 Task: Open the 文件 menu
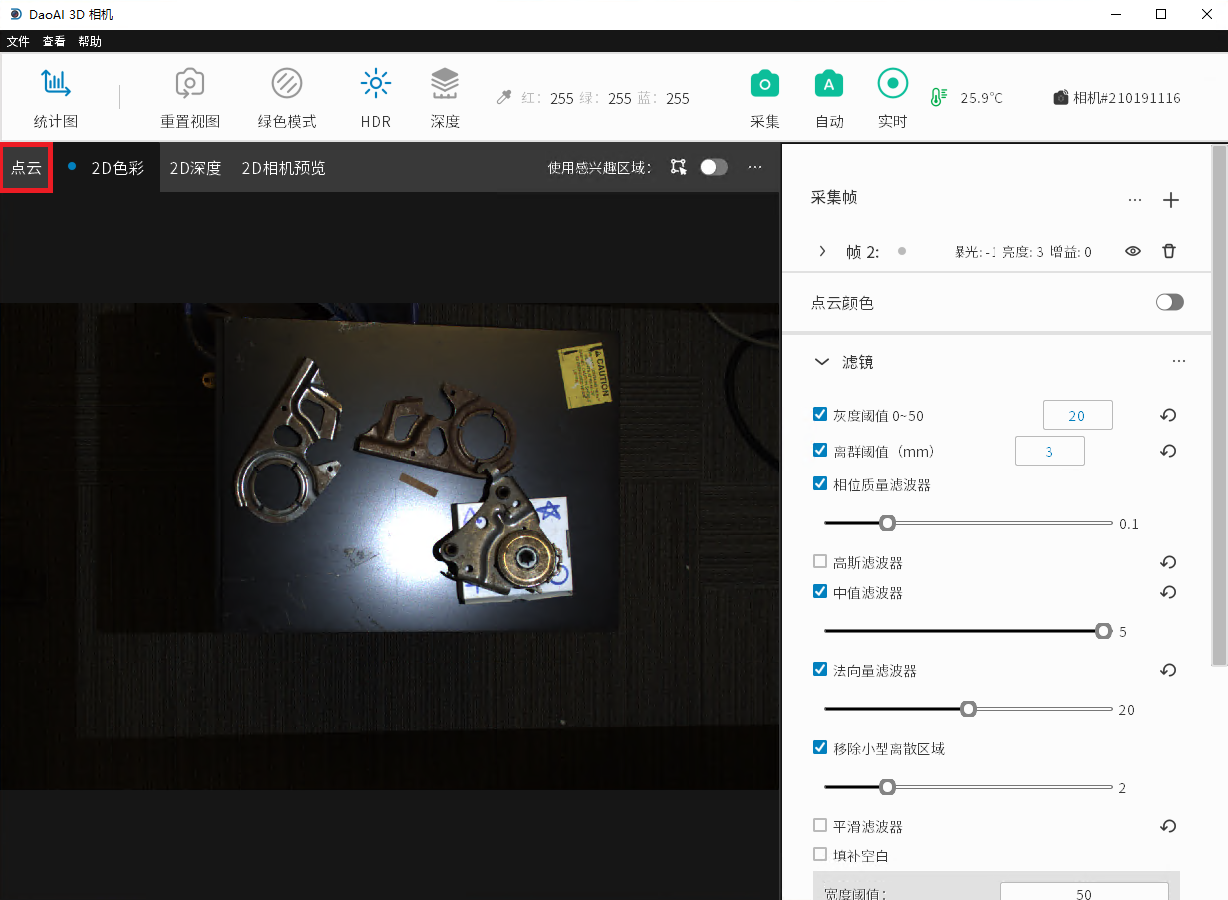click(18, 41)
